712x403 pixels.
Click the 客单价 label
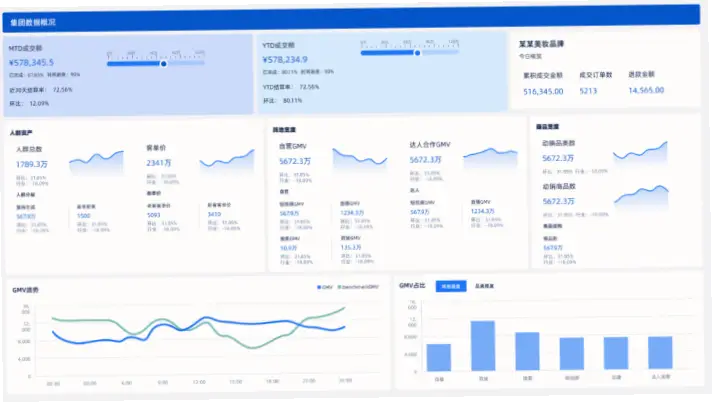[156, 148]
